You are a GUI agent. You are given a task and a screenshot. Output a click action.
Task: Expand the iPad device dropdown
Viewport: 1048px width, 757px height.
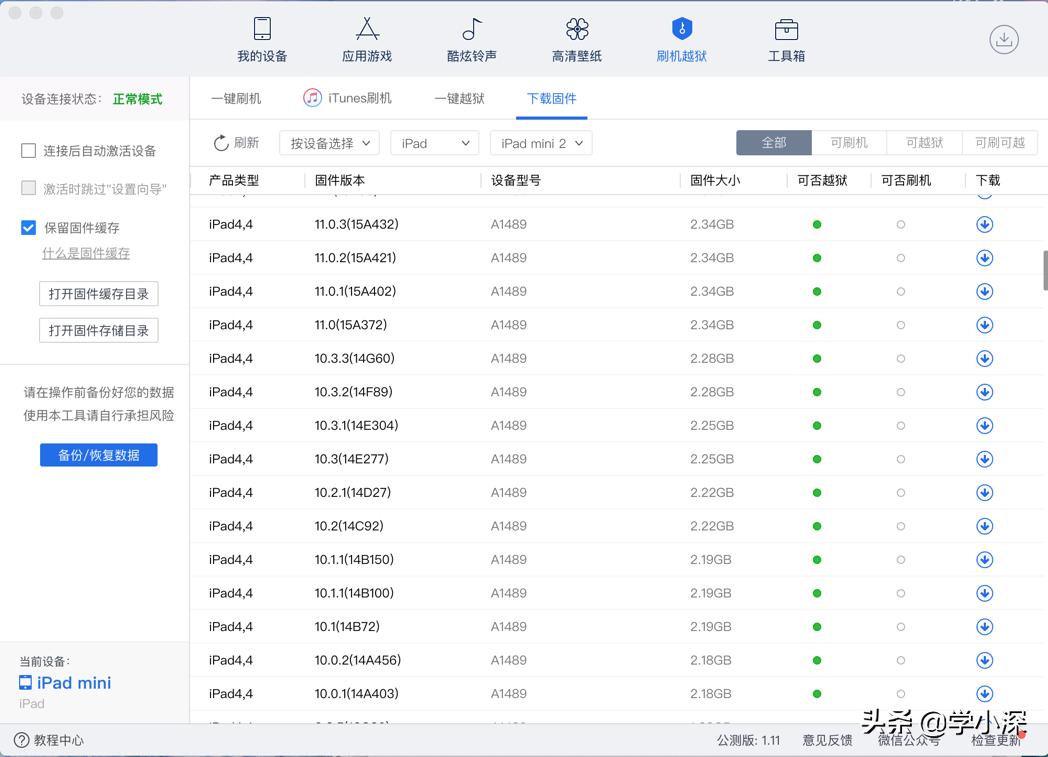pyautogui.click(x=434, y=143)
